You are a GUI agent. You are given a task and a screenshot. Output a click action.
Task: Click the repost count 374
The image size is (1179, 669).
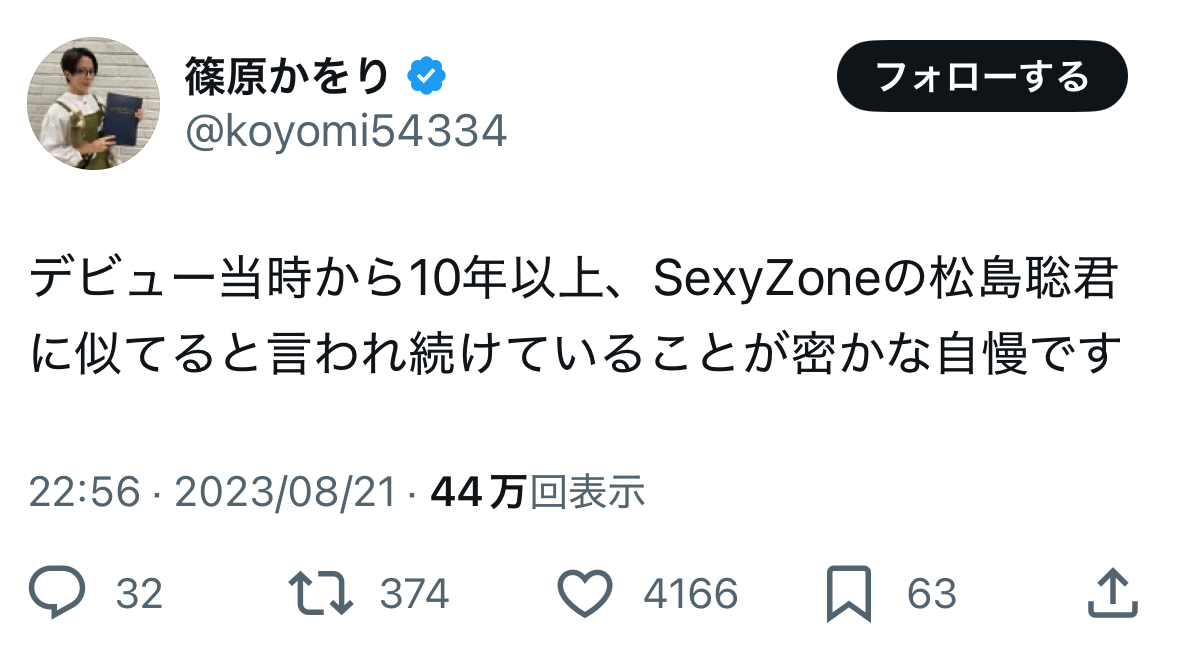414,594
